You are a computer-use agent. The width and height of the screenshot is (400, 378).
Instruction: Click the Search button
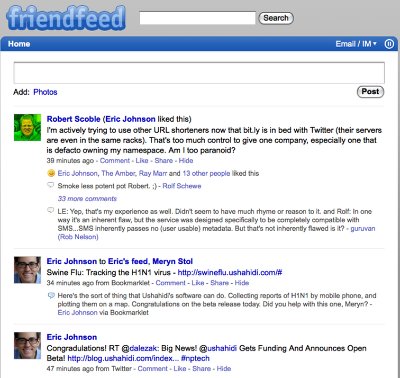[x=276, y=18]
